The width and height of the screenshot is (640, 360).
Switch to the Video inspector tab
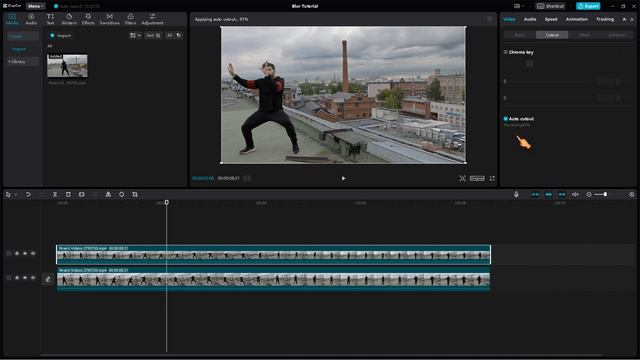click(x=509, y=19)
